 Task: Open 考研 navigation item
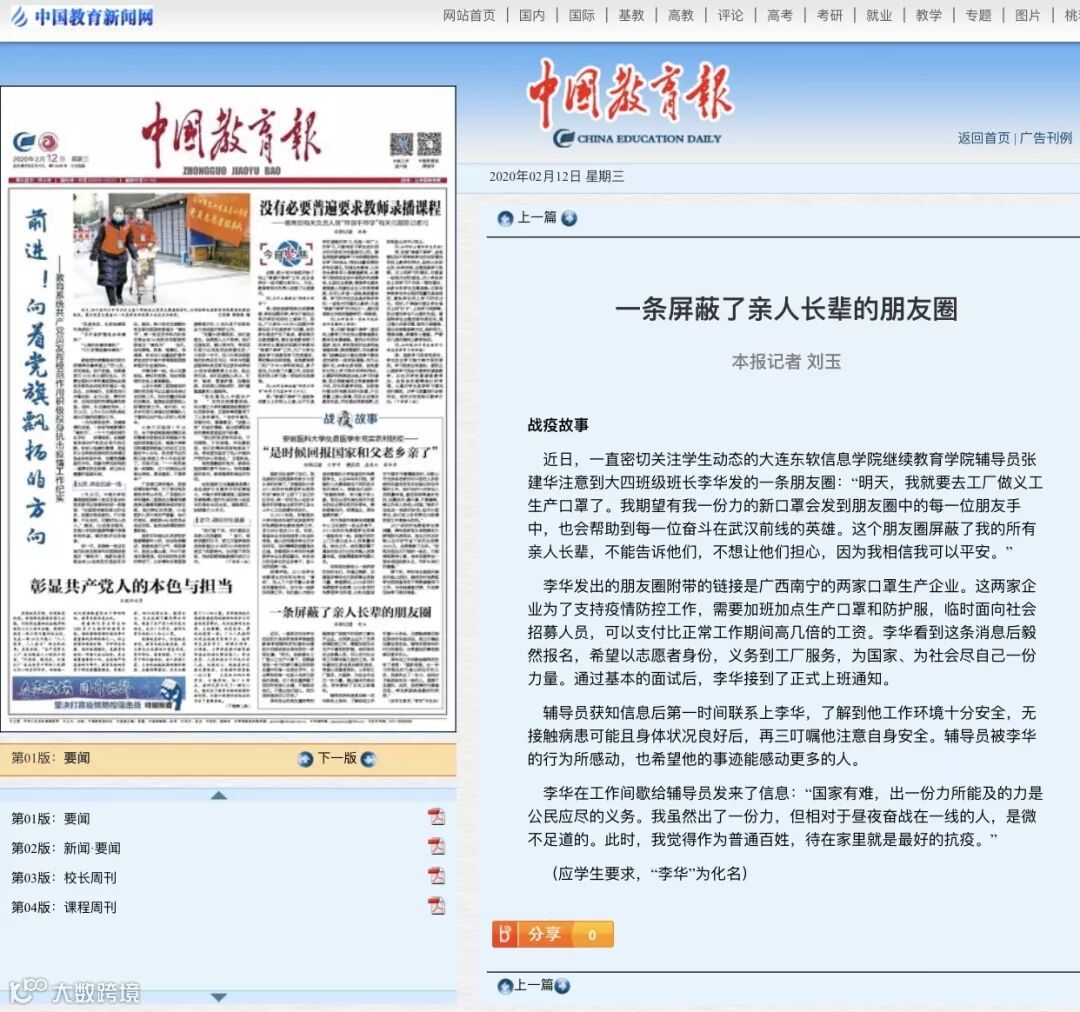[x=829, y=15]
